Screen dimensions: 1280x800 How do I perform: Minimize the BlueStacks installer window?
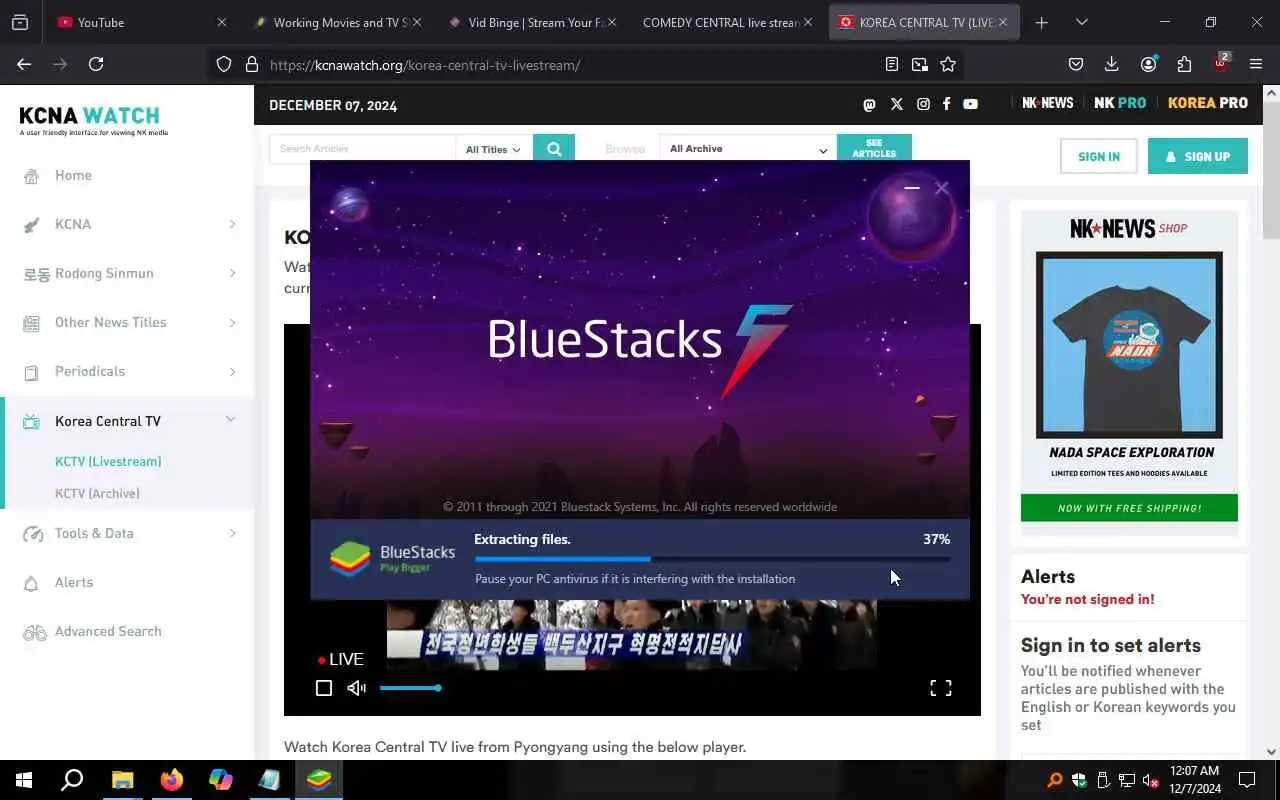click(x=911, y=187)
